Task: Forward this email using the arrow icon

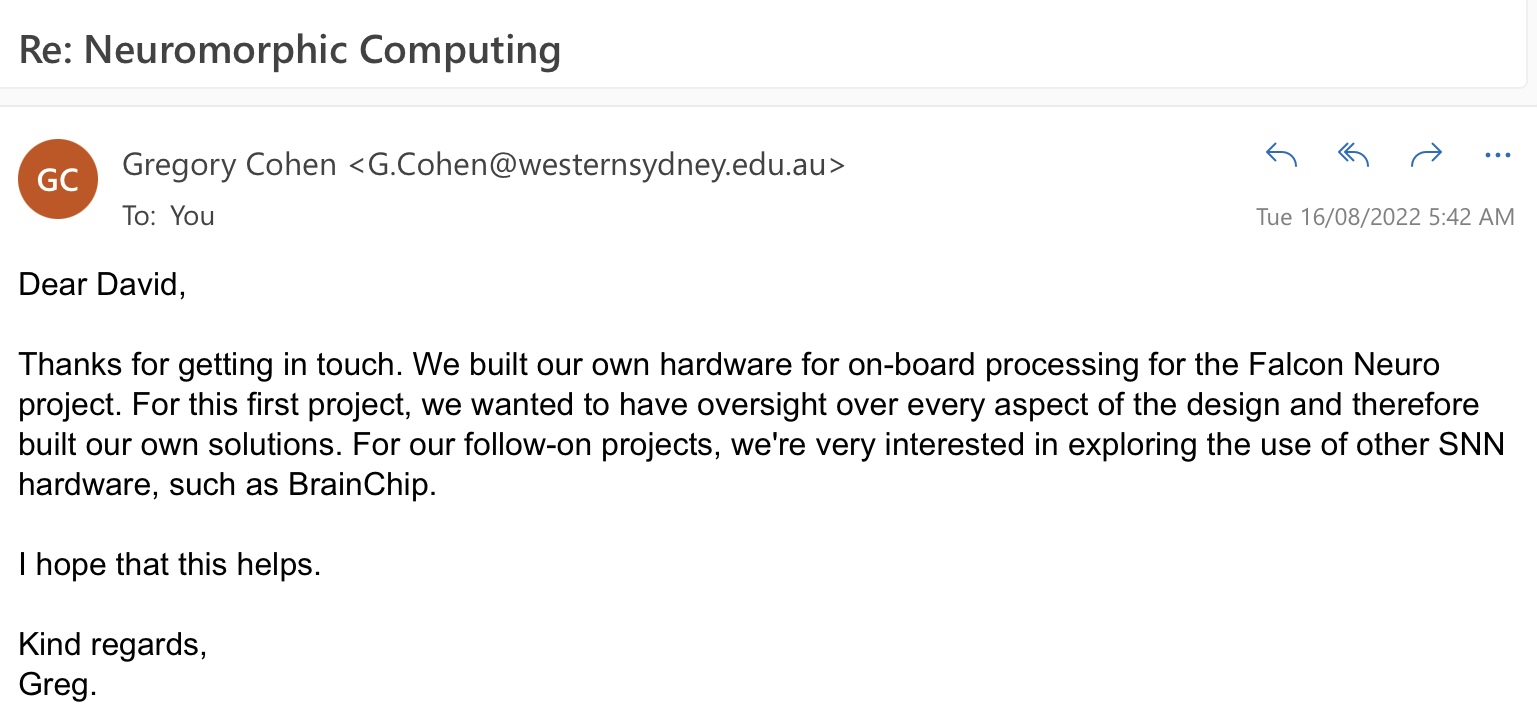Action: point(1426,154)
